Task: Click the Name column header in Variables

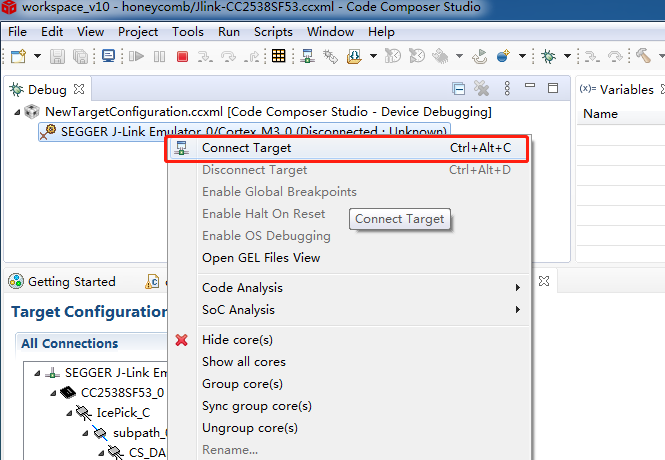Action: 600,114
